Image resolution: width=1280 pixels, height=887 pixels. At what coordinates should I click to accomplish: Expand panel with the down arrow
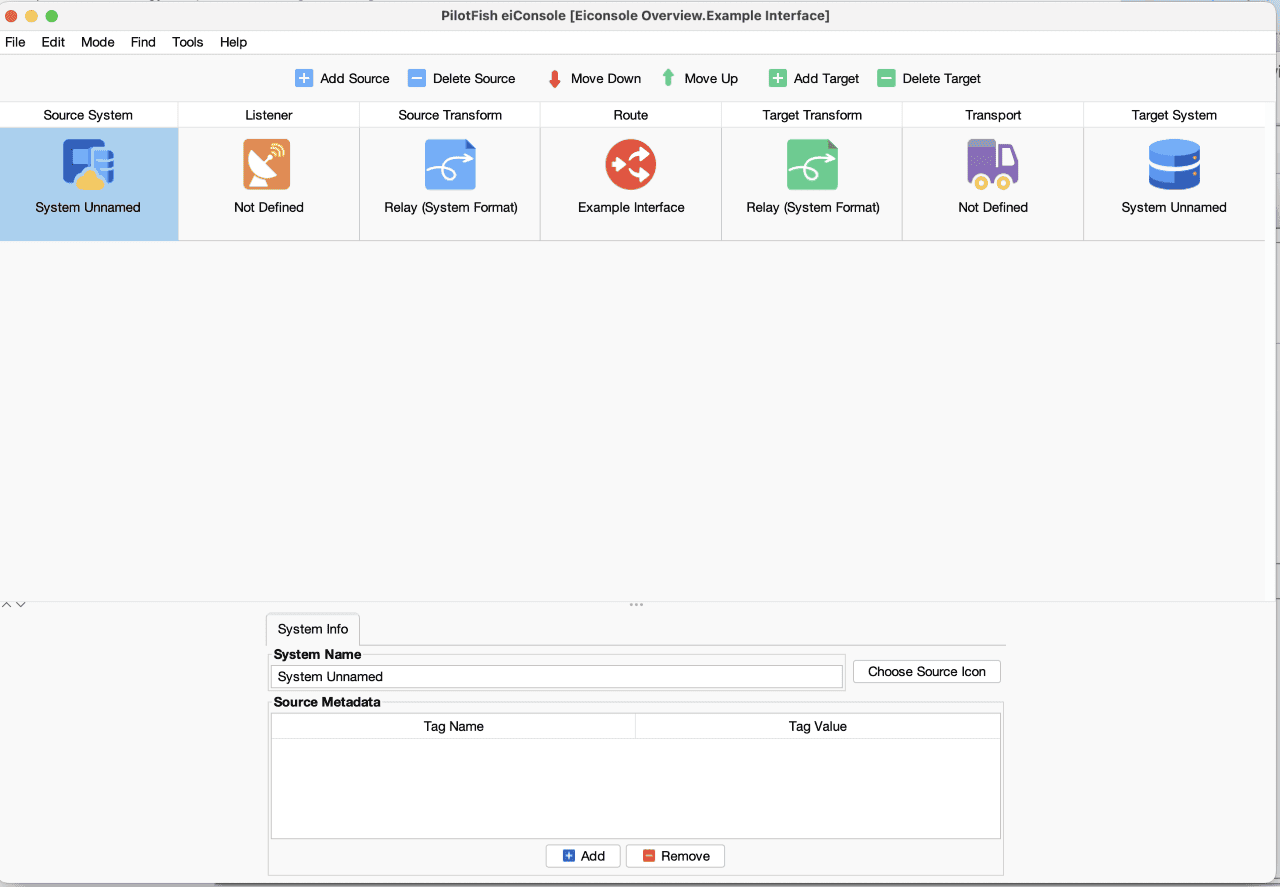[x=20, y=605]
